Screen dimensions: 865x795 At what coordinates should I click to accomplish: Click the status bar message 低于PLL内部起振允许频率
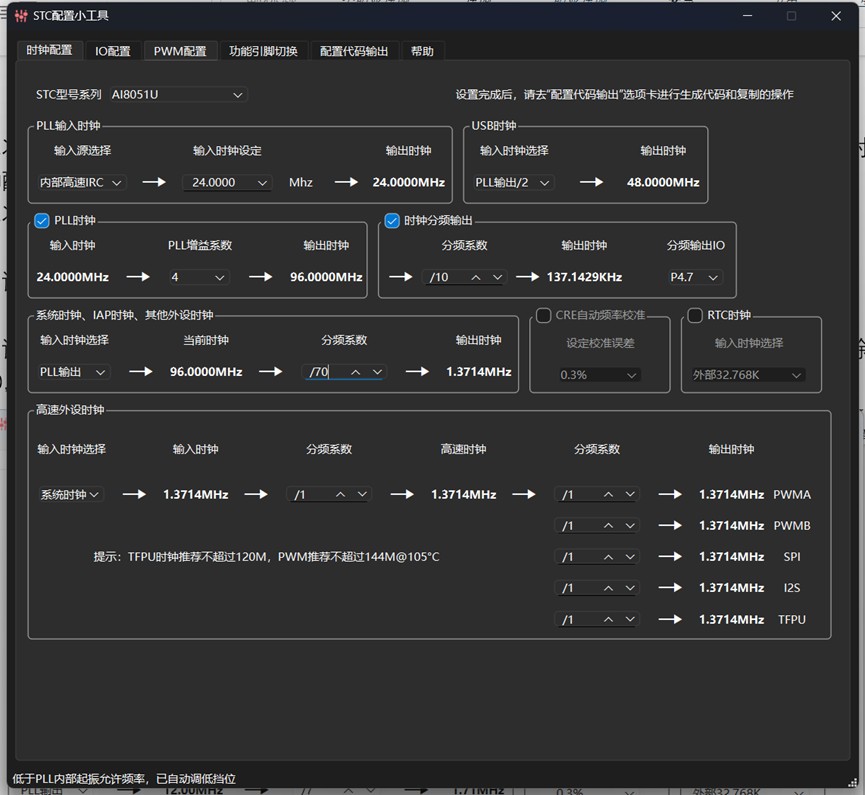pyautogui.click(x=124, y=778)
